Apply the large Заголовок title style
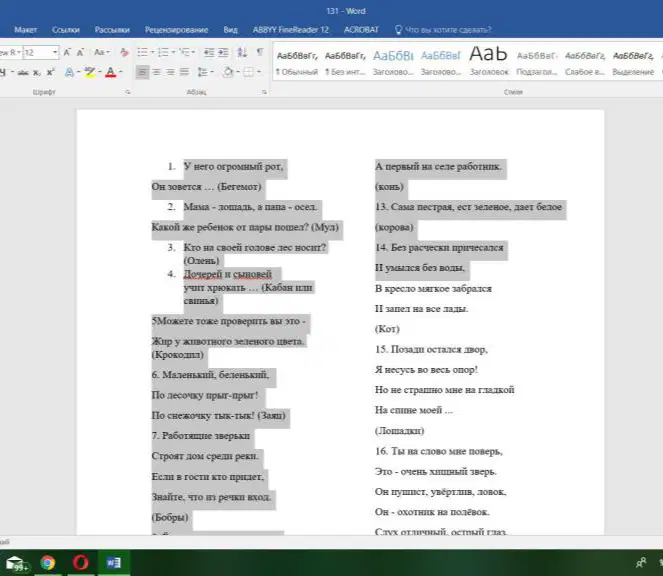 click(489, 63)
